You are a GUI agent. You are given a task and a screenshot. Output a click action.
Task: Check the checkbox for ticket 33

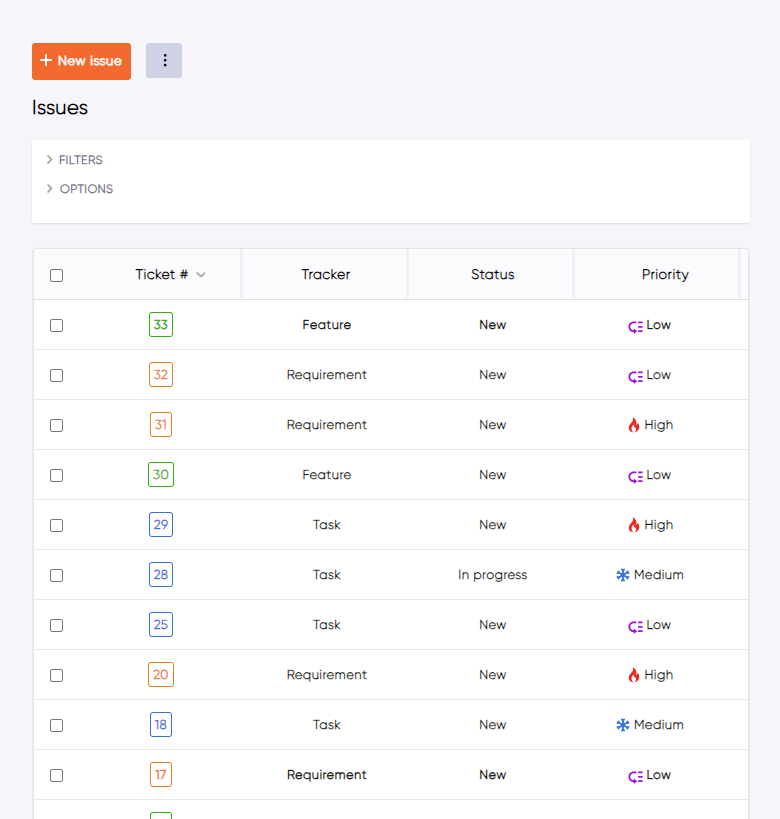pos(56,325)
